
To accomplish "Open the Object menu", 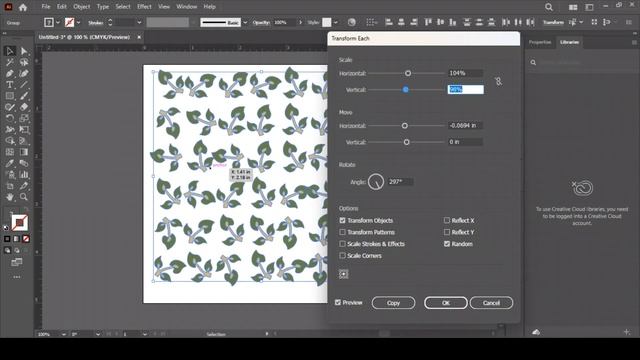I will (82, 7).
